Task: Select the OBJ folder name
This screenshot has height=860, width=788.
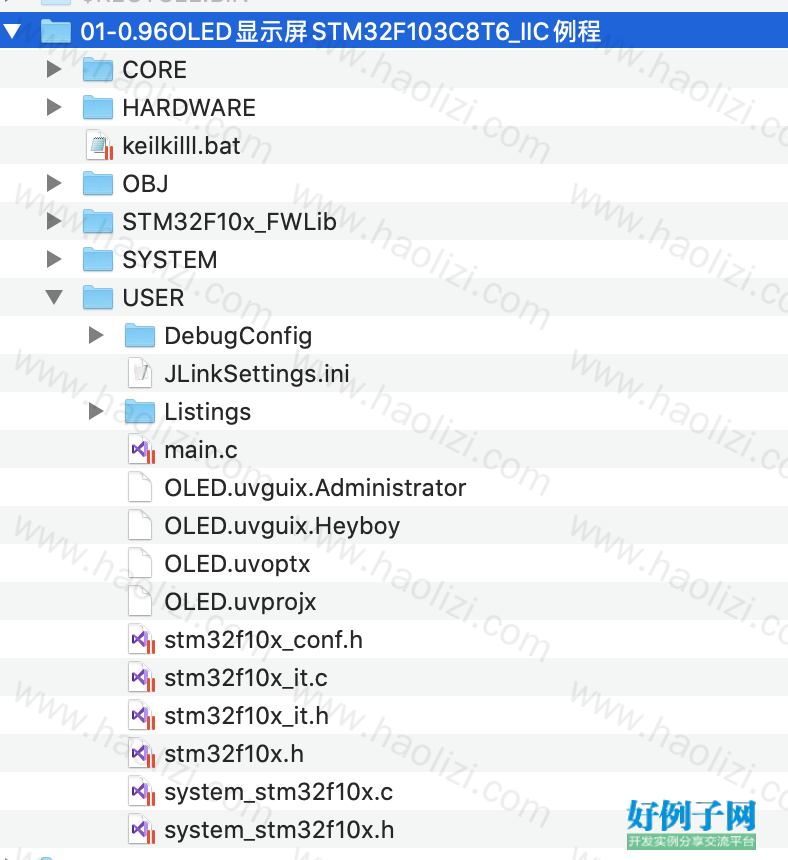Action: pos(145,184)
